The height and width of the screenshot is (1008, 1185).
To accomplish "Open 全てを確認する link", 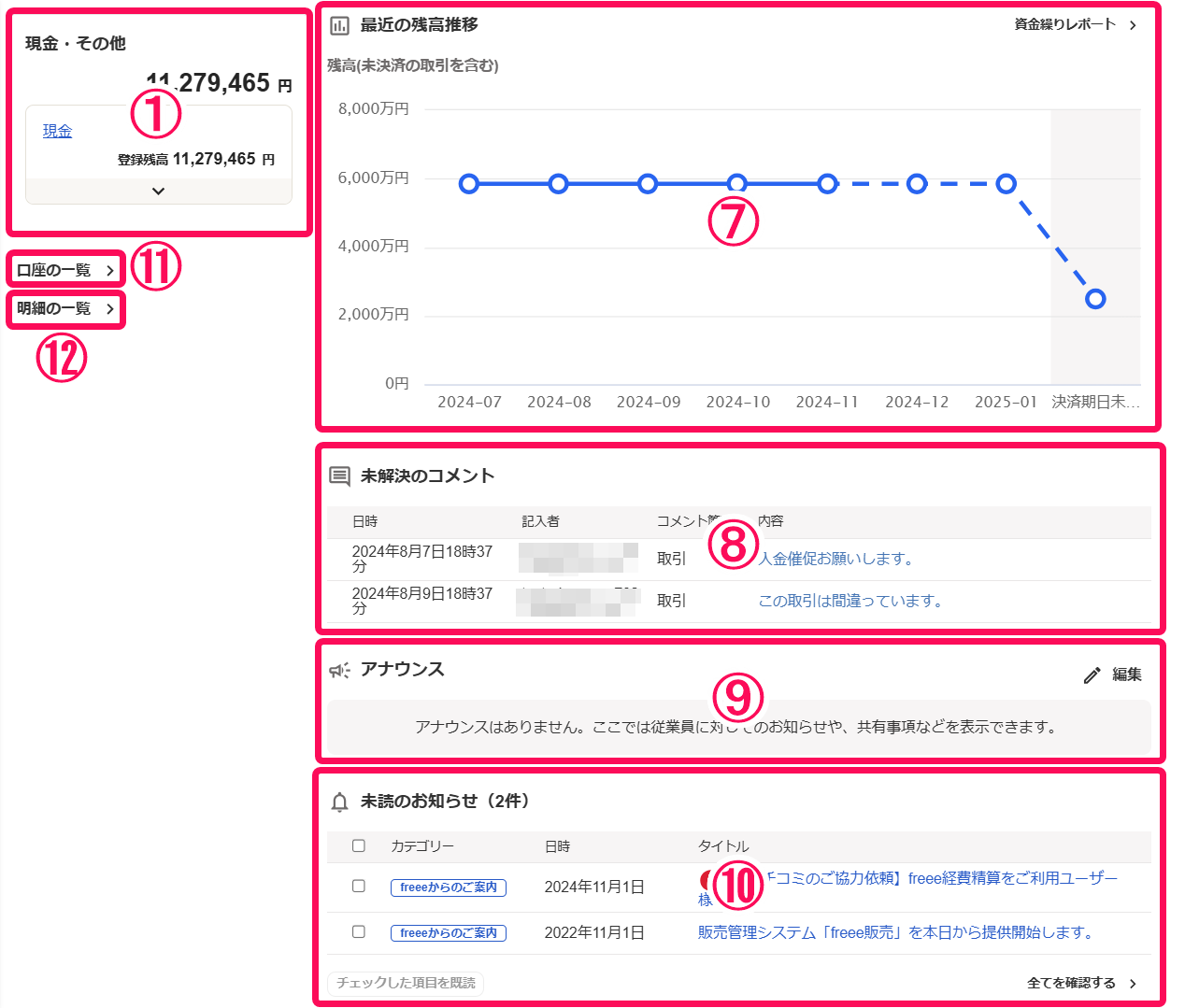I will 1071,983.
